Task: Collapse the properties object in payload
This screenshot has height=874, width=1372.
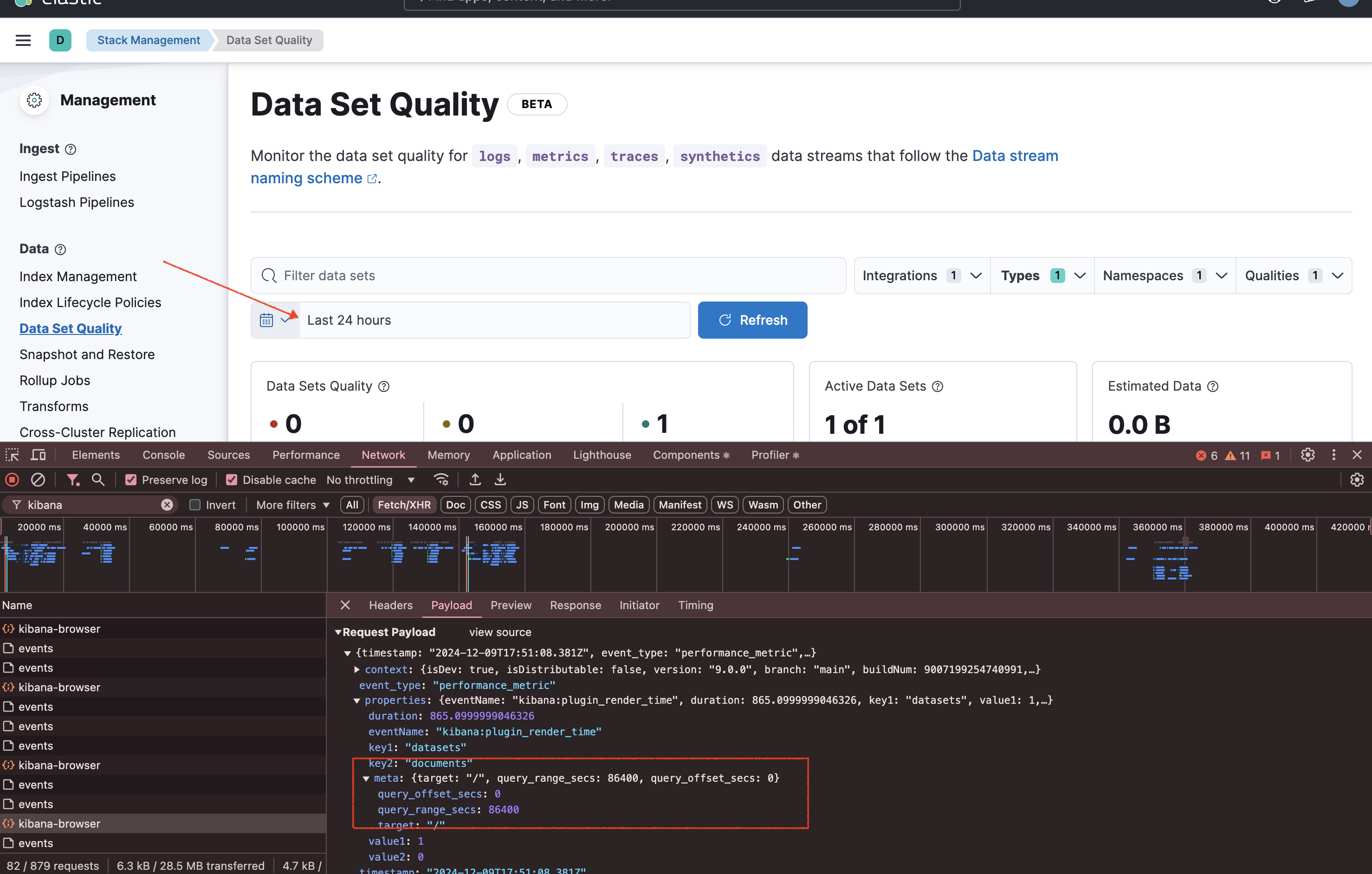Action: pos(357,700)
